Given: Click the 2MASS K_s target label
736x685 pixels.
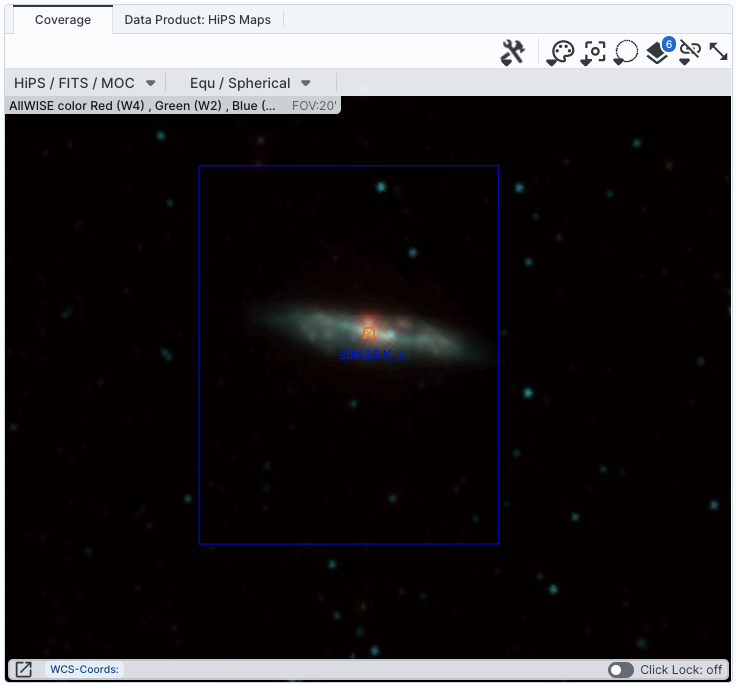Looking at the screenshot, I should click(372, 354).
